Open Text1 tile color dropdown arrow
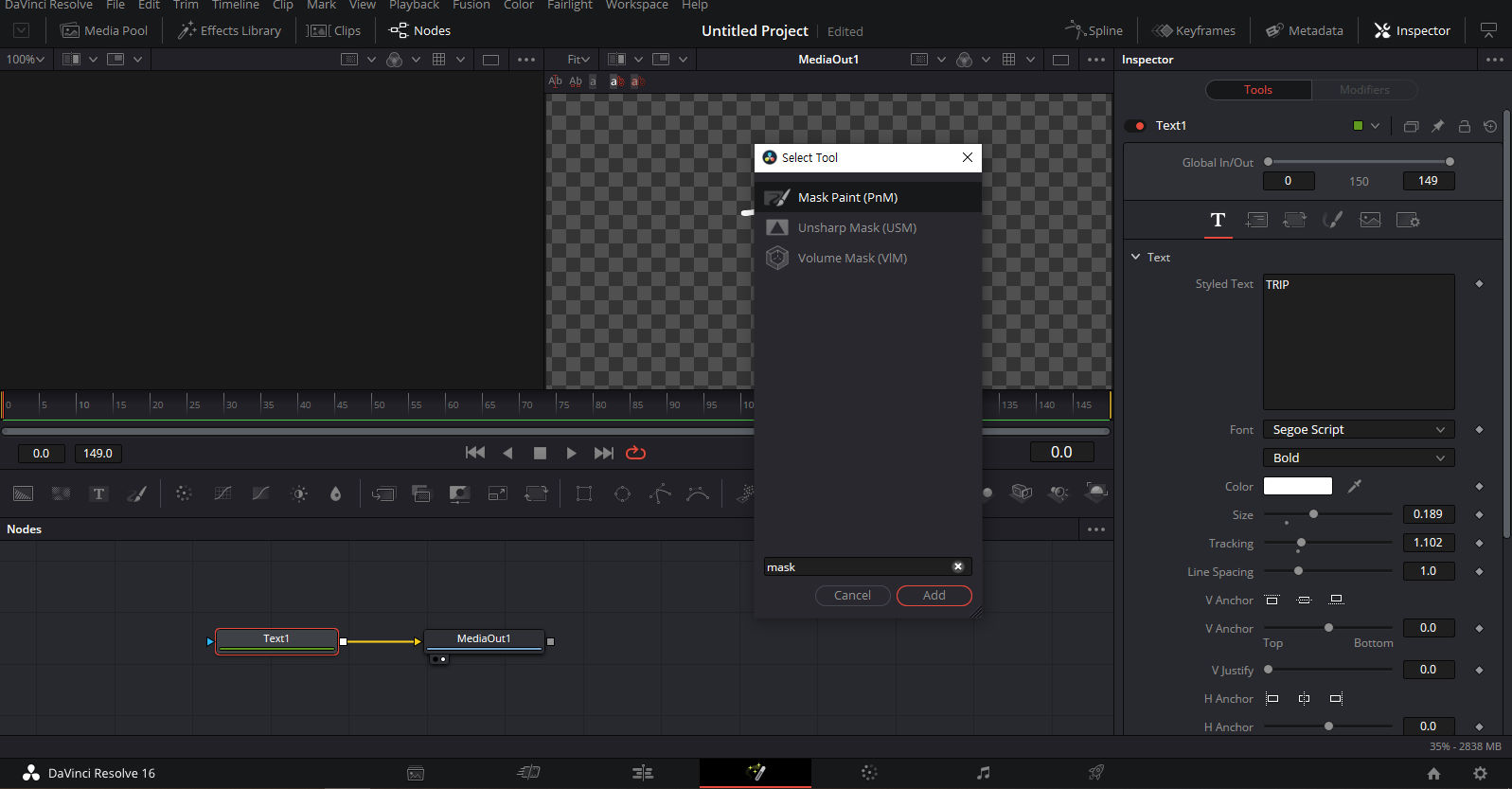1512x789 pixels. 1376,126
